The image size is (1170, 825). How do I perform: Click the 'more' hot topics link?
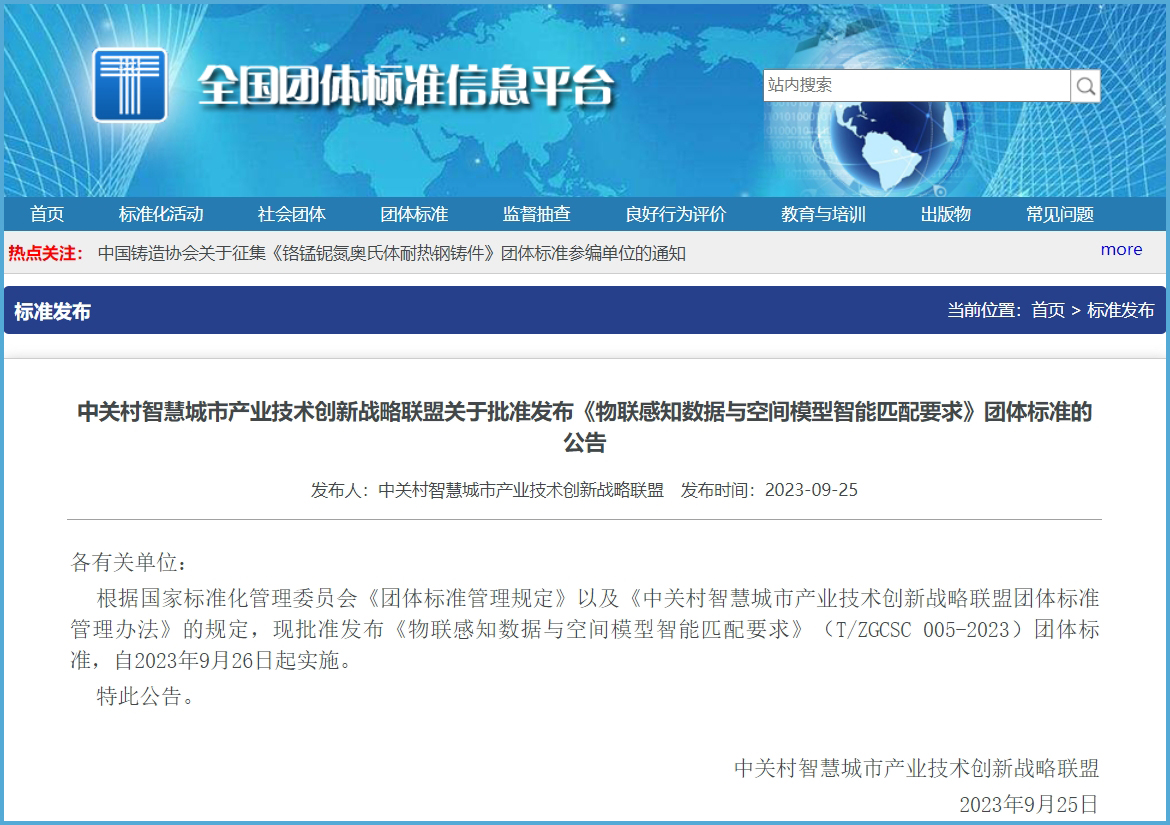[1121, 250]
